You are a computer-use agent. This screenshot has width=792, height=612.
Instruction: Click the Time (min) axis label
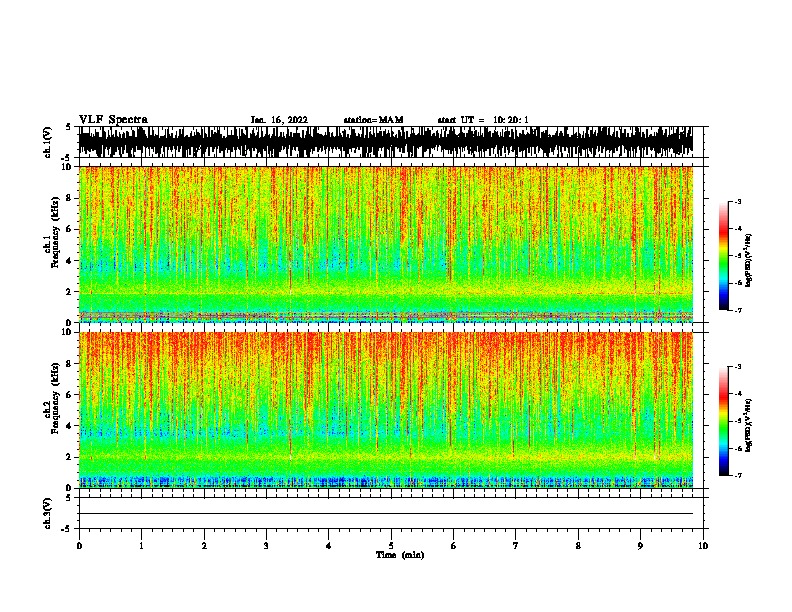pyautogui.click(x=400, y=555)
